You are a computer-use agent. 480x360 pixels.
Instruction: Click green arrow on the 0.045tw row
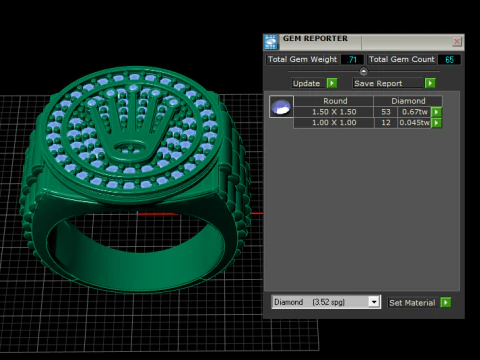tap(436, 123)
